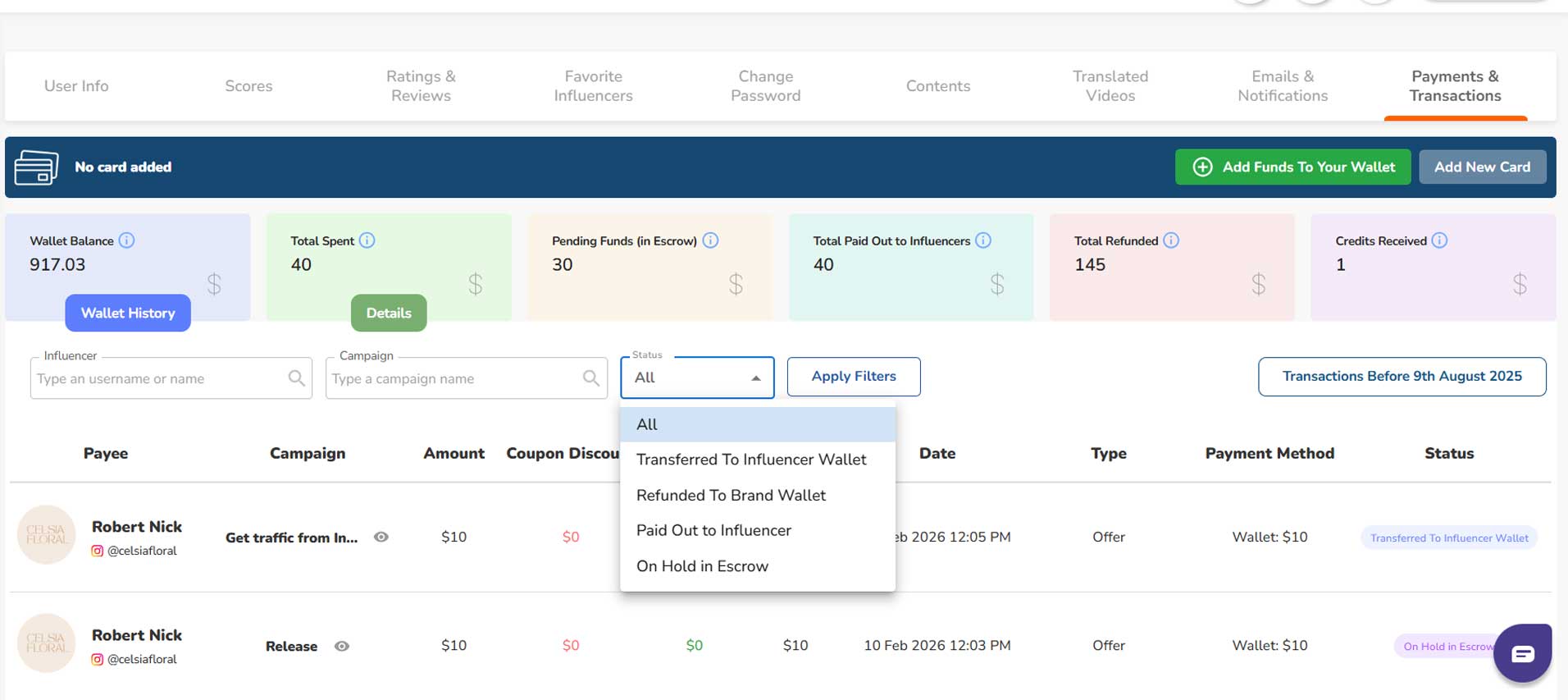Screen dimensions: 1568x700
Task: Click the search icon in Campaign field
Action: tap(591, 378)
